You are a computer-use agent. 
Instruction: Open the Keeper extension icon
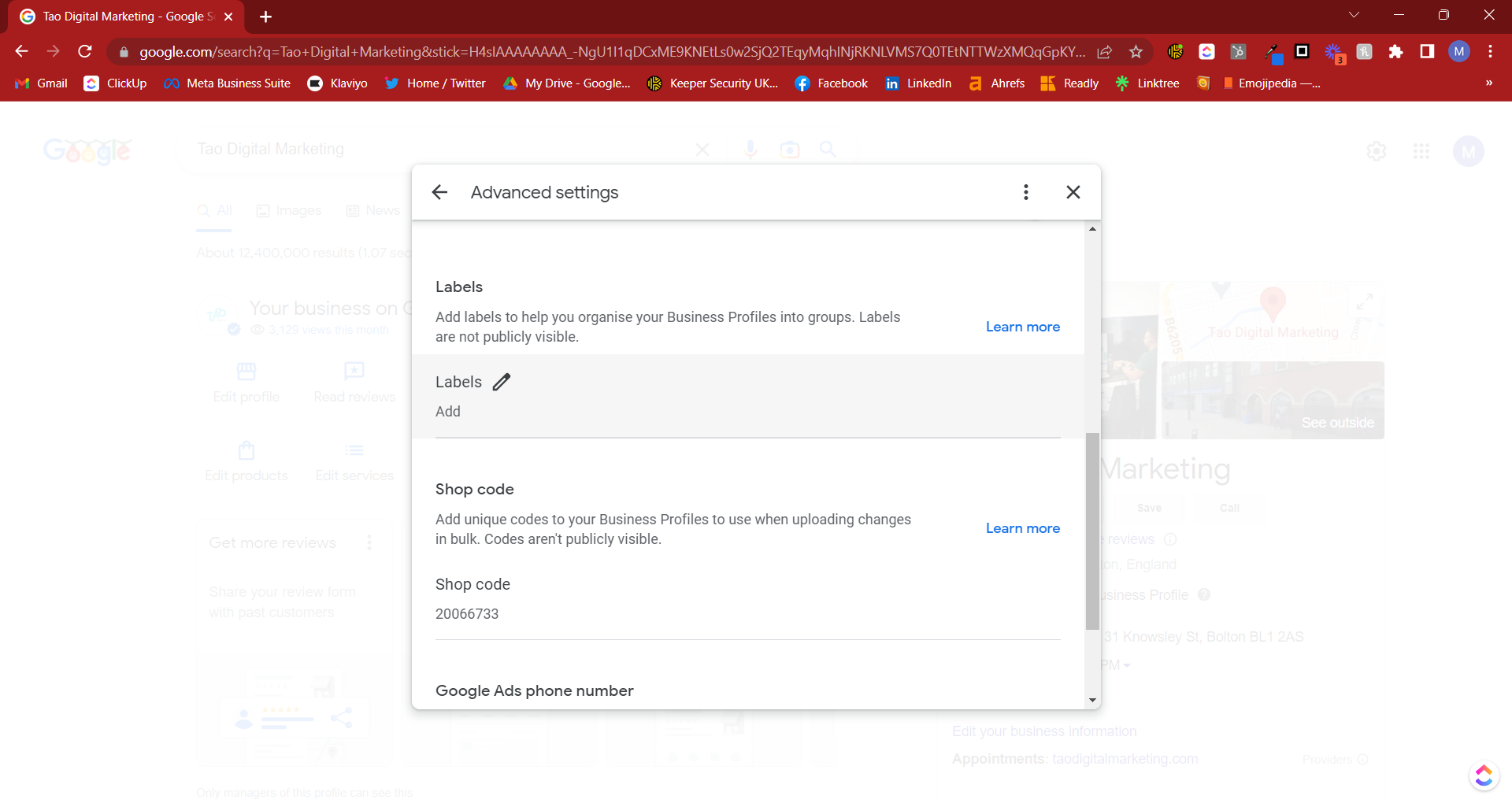1175,52
